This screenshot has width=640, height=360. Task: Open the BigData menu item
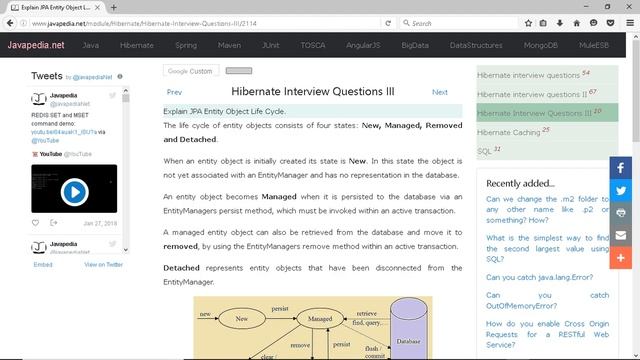click(415, 45)
